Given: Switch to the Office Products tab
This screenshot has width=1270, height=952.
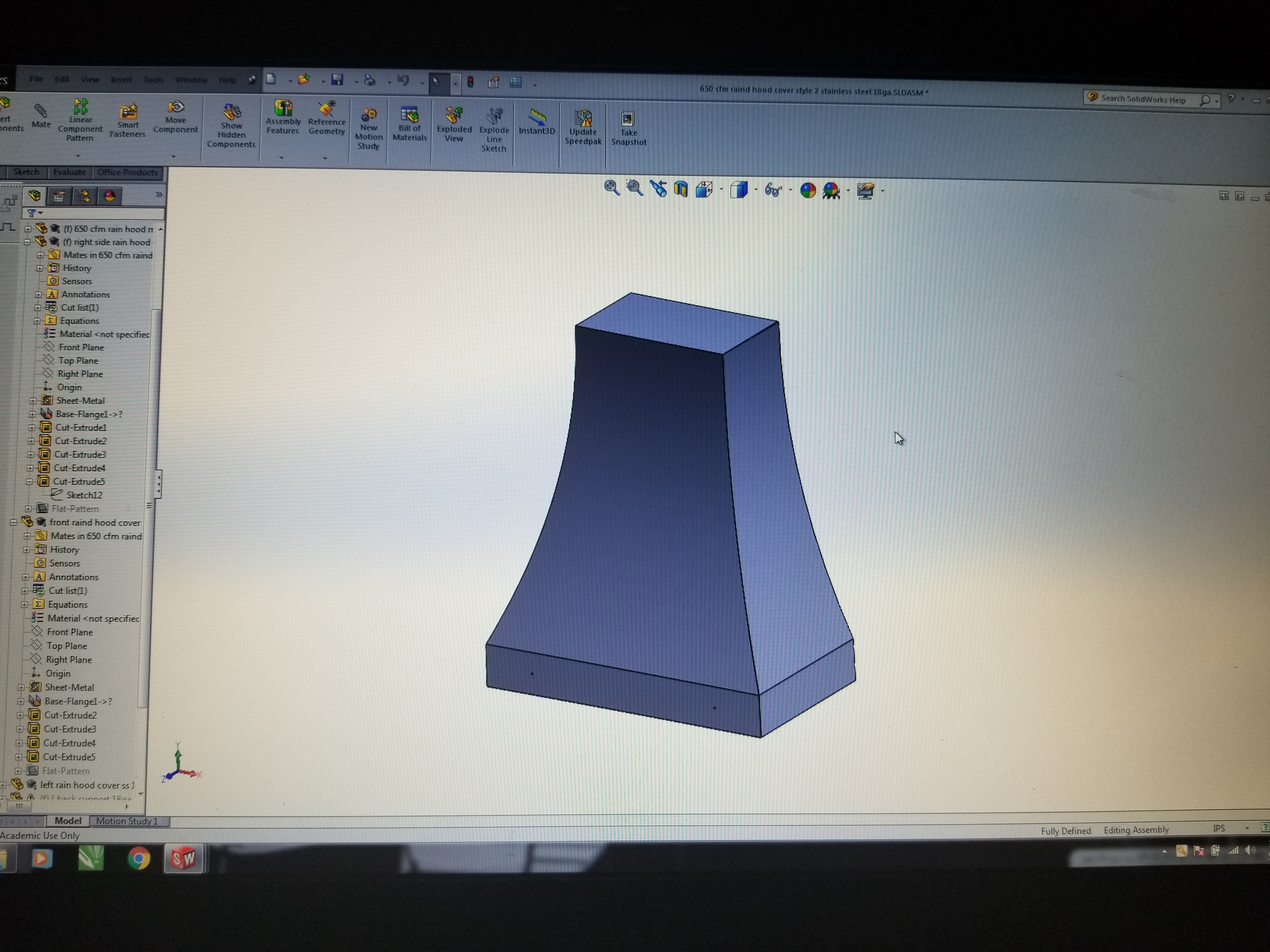Looking at the screenshot, I should [x=128, y=173].
